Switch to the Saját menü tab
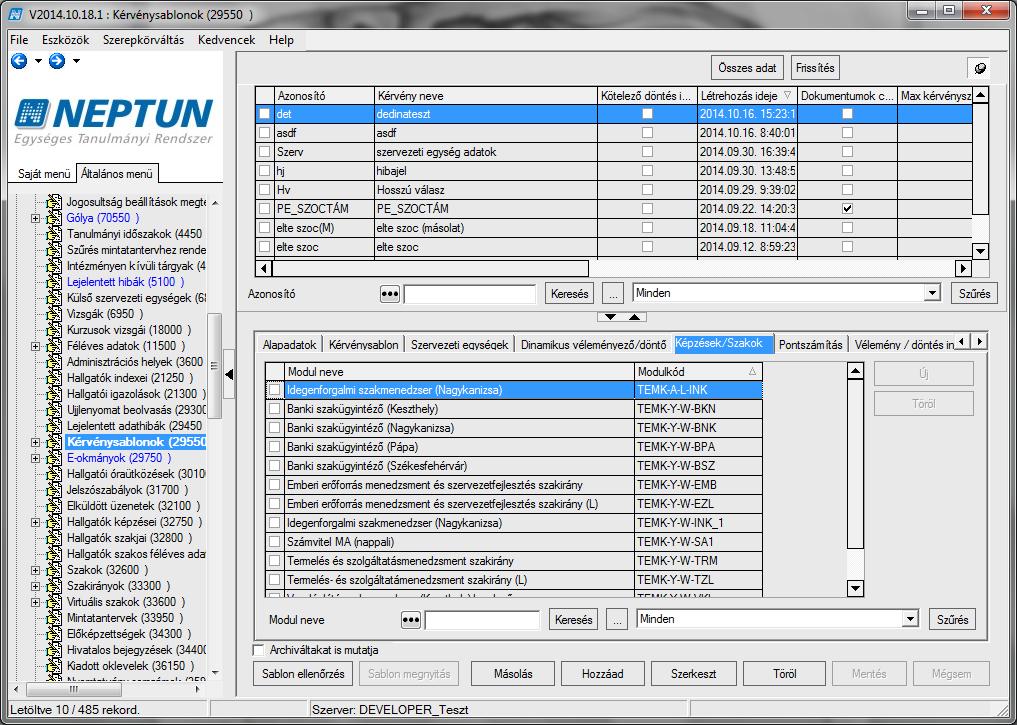1017x725 pixels. (43, 174)
